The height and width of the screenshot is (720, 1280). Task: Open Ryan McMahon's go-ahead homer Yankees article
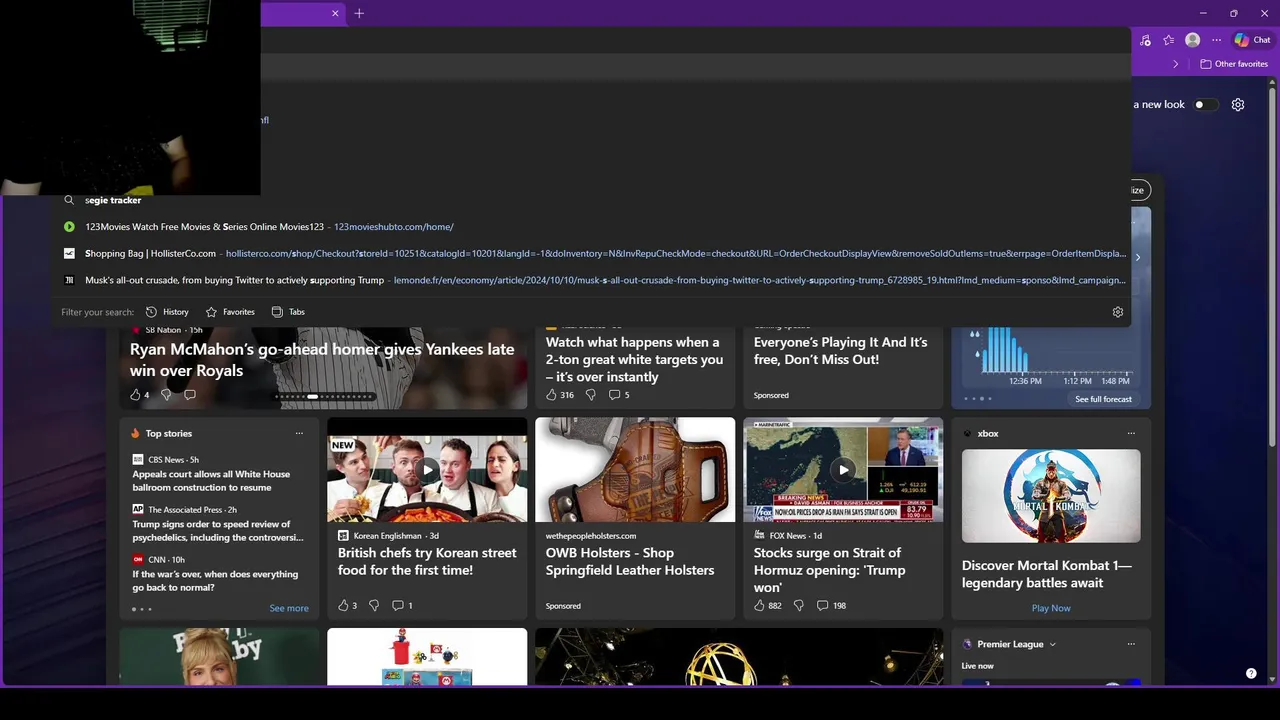coord(322,359)
